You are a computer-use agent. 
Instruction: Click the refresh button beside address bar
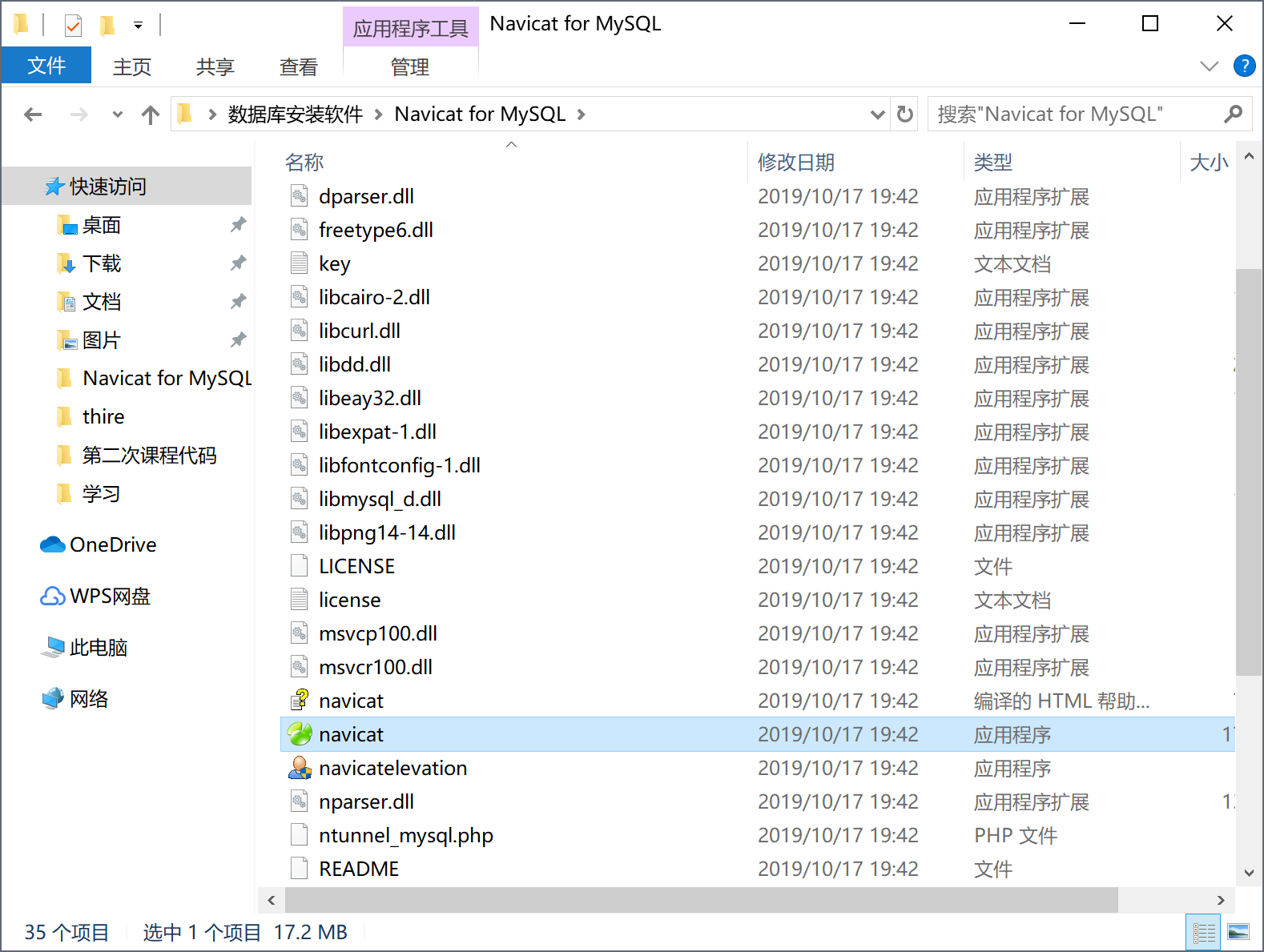click(x=905, y=114)
